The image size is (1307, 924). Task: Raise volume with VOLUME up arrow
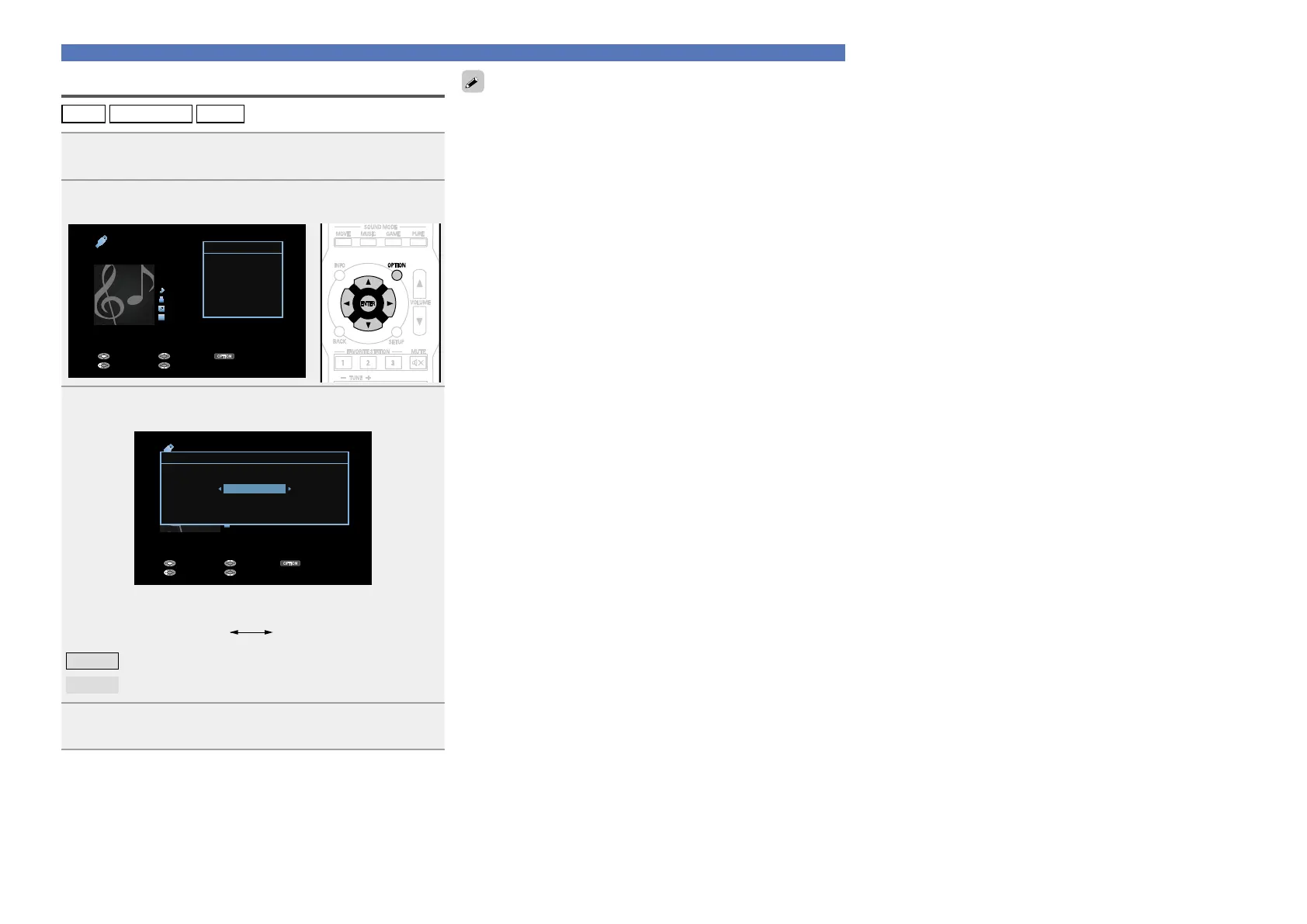click(x=419, y=284)
